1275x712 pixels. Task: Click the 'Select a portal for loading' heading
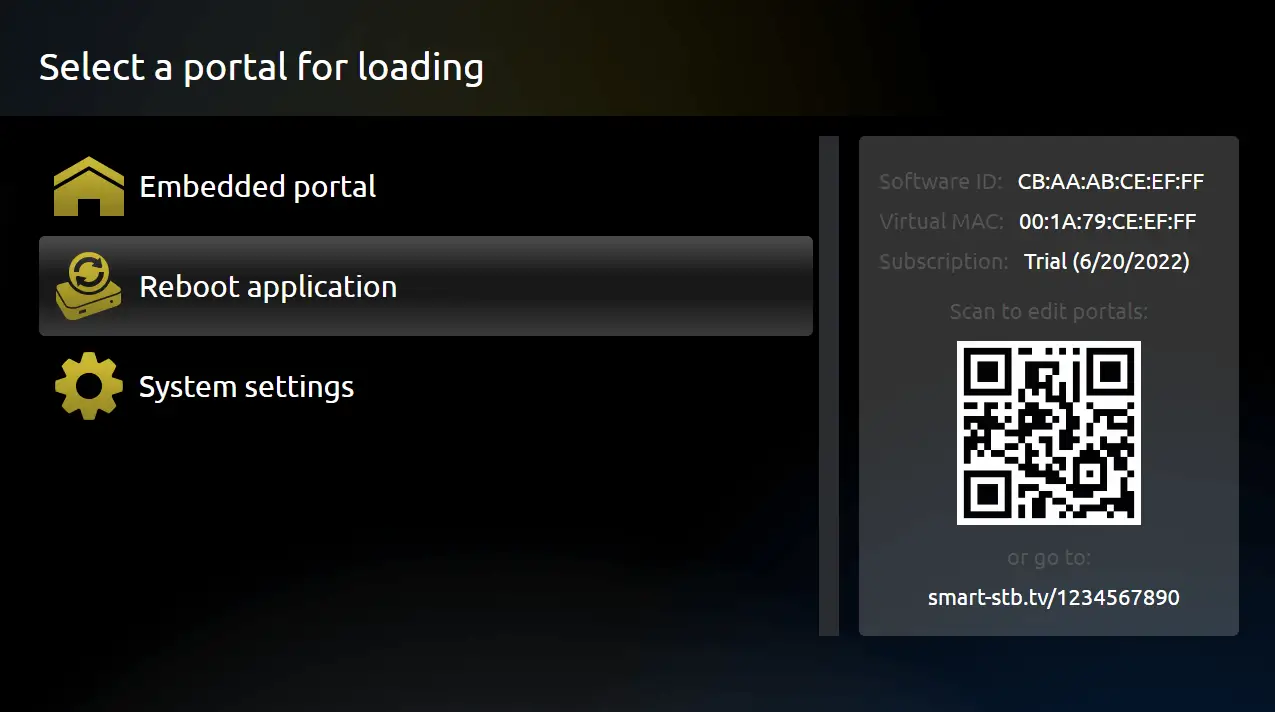point(261,67)
